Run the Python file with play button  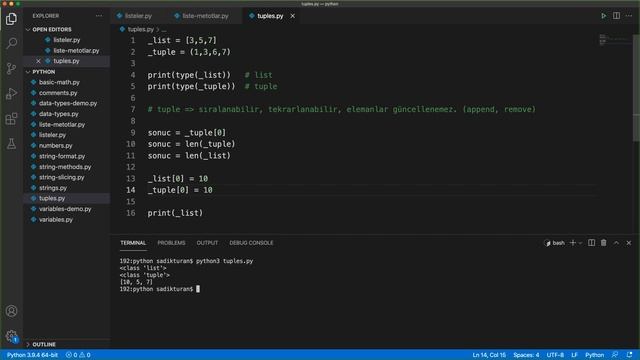click(x=603, y=16)
